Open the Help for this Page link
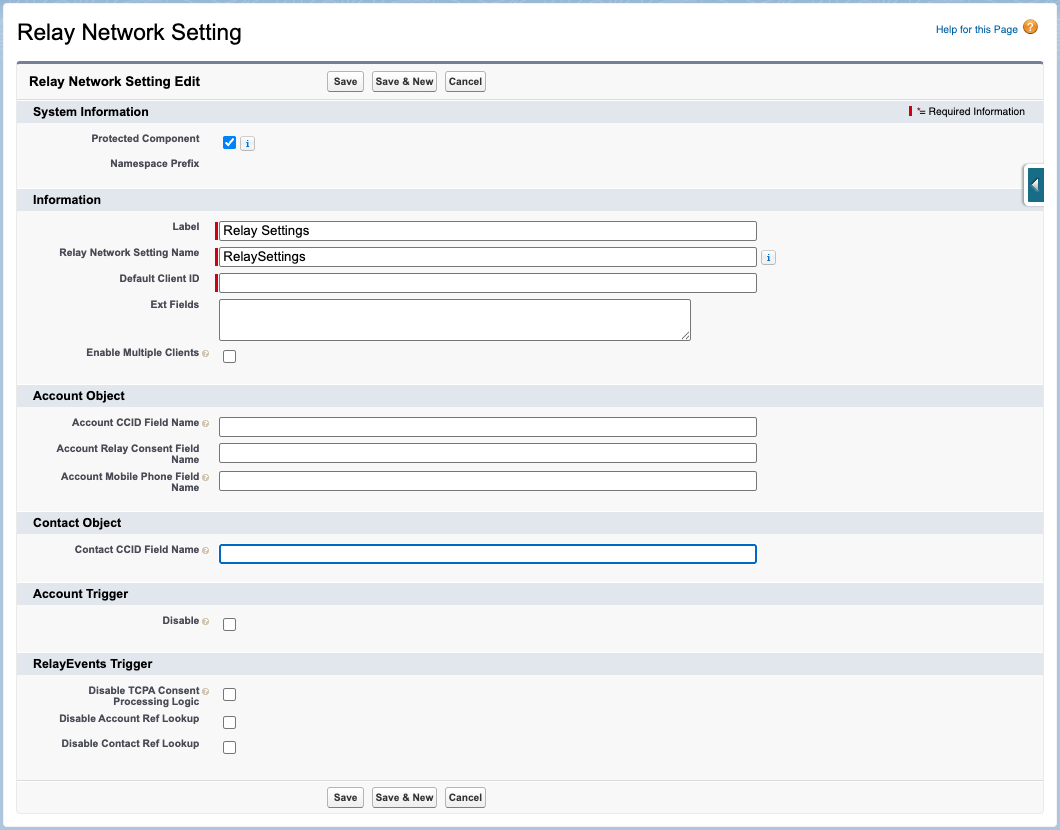 (976, 30)
